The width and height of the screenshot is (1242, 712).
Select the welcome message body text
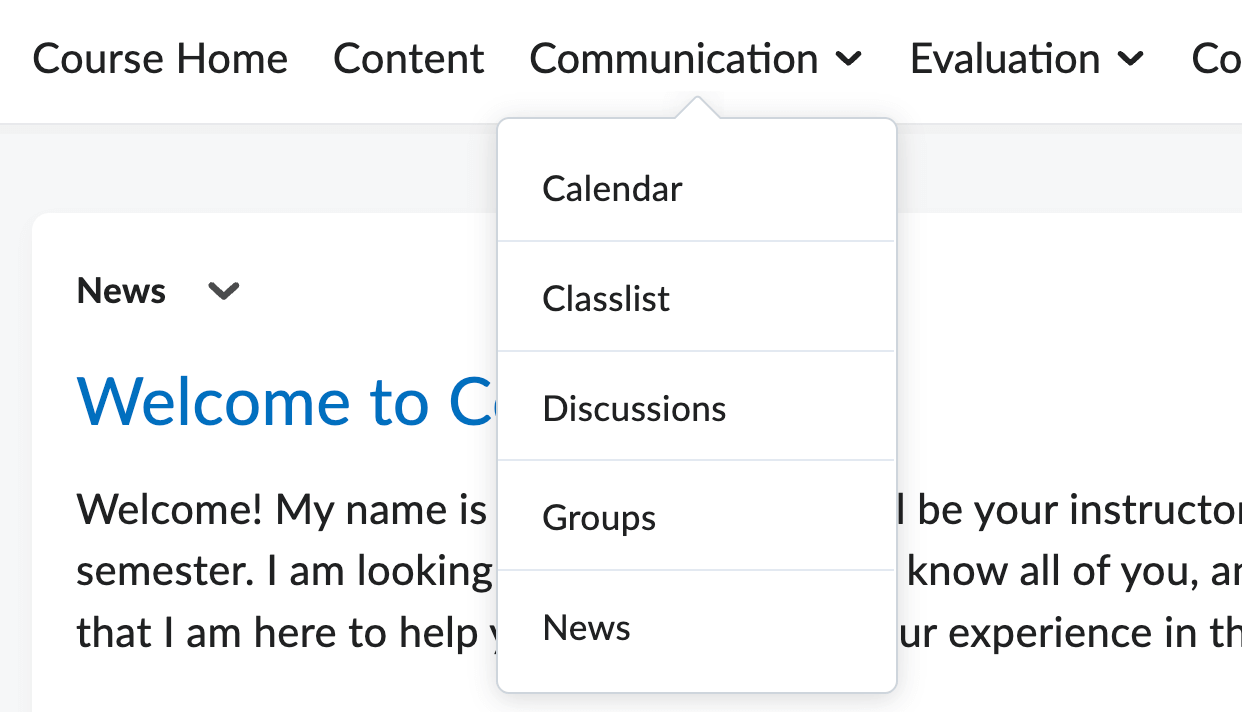(x=250, y=570)
